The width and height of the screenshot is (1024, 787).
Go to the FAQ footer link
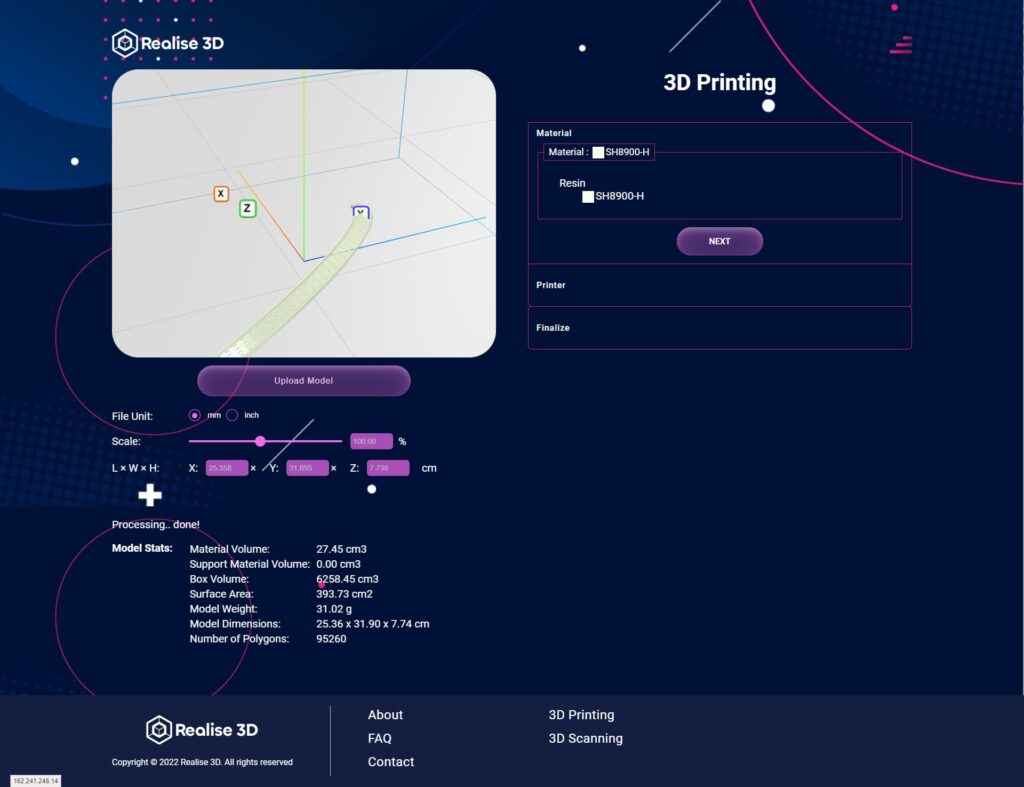pyautogui.click(x=379, y=738)
